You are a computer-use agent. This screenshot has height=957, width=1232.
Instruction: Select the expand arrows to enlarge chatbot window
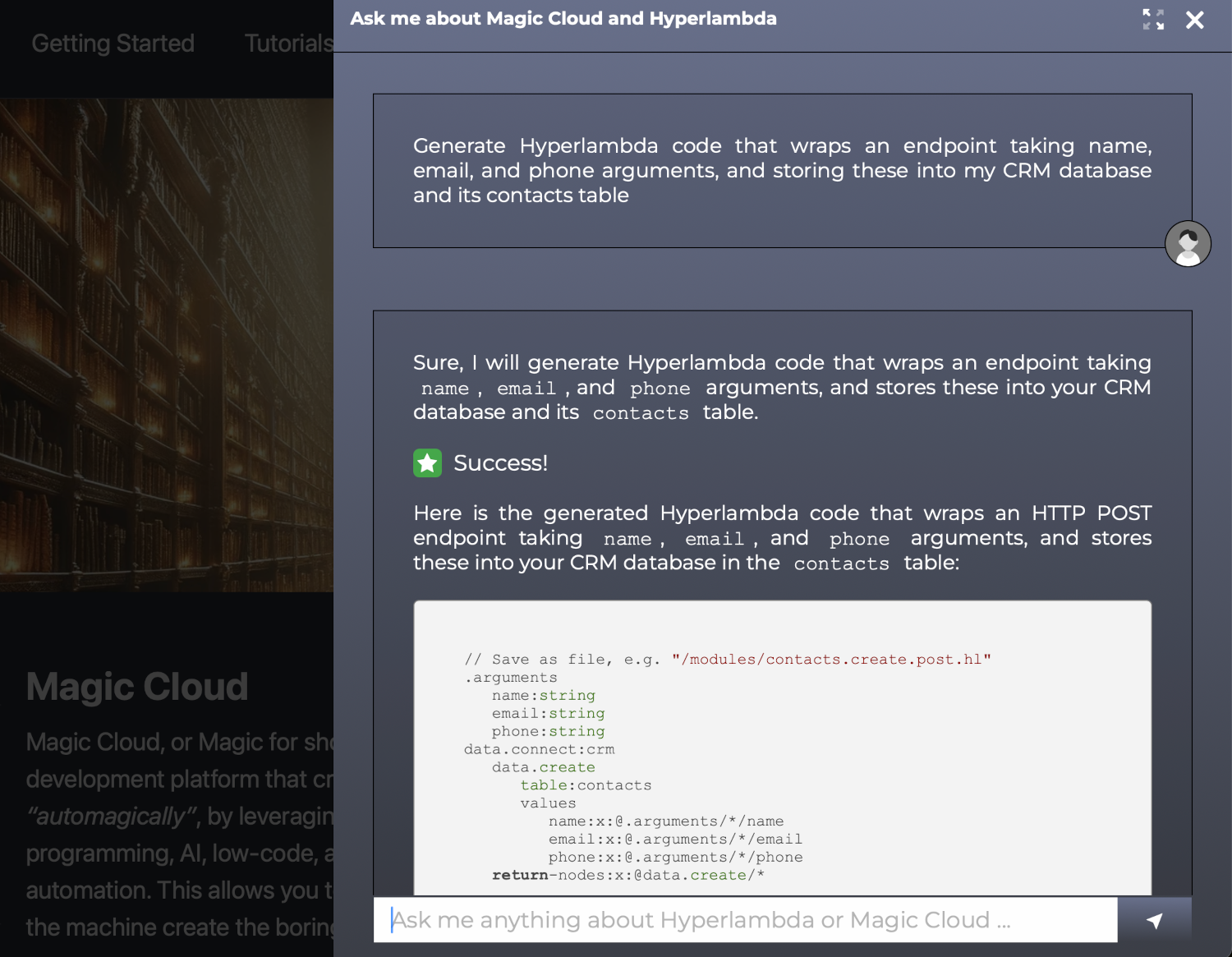(1153, 20)
